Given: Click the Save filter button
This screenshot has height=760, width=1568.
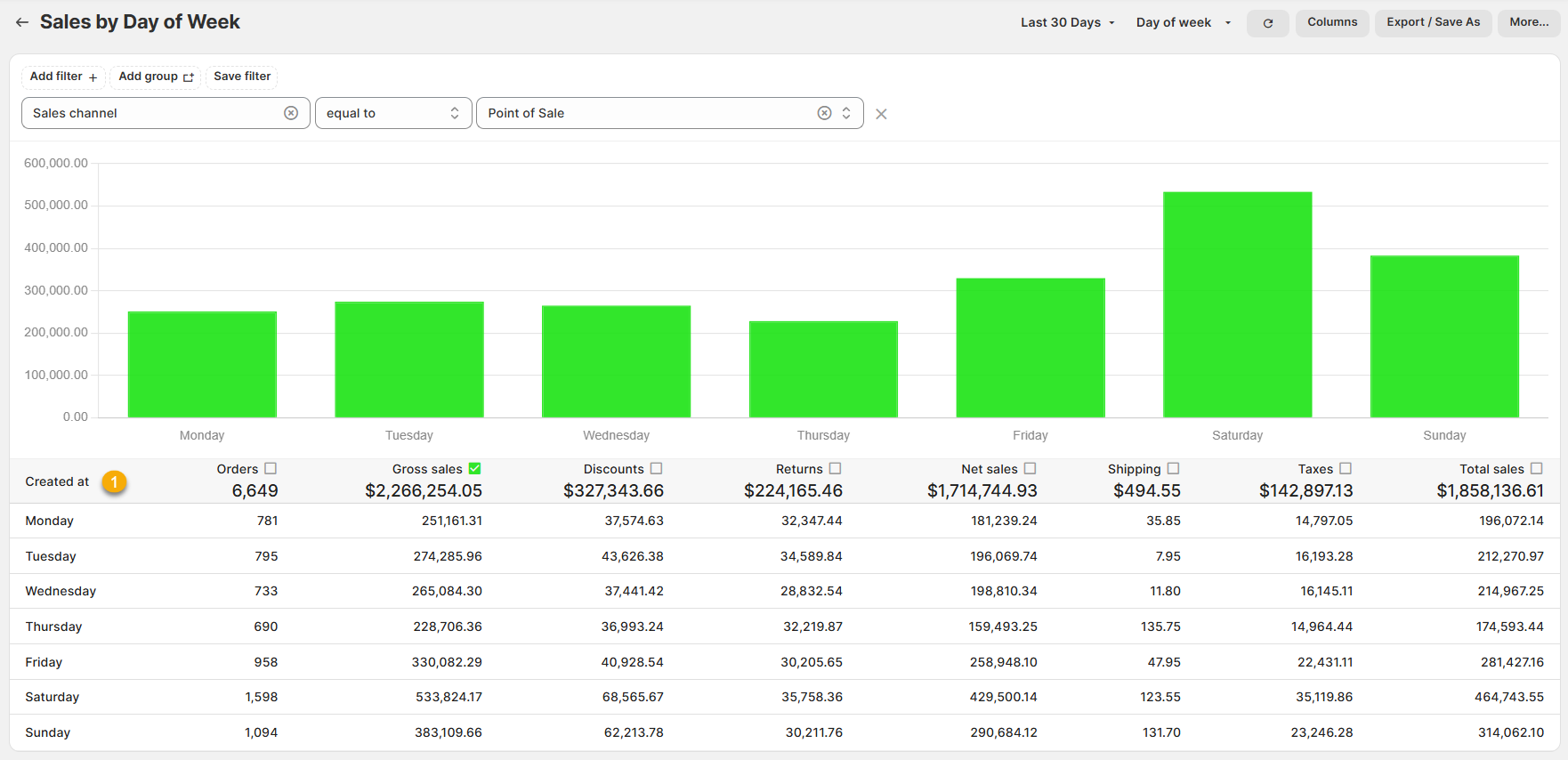Looking at the screenshot, I should 242,77.
